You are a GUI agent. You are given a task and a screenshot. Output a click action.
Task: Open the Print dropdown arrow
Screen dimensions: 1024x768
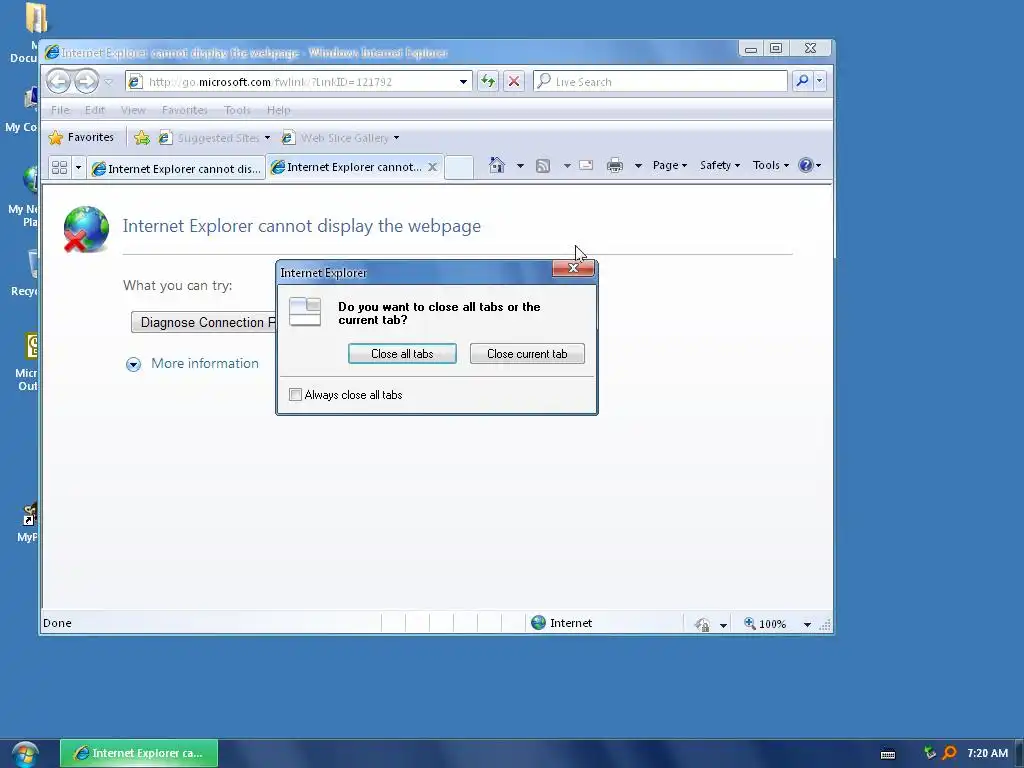(x=638, y=166)
